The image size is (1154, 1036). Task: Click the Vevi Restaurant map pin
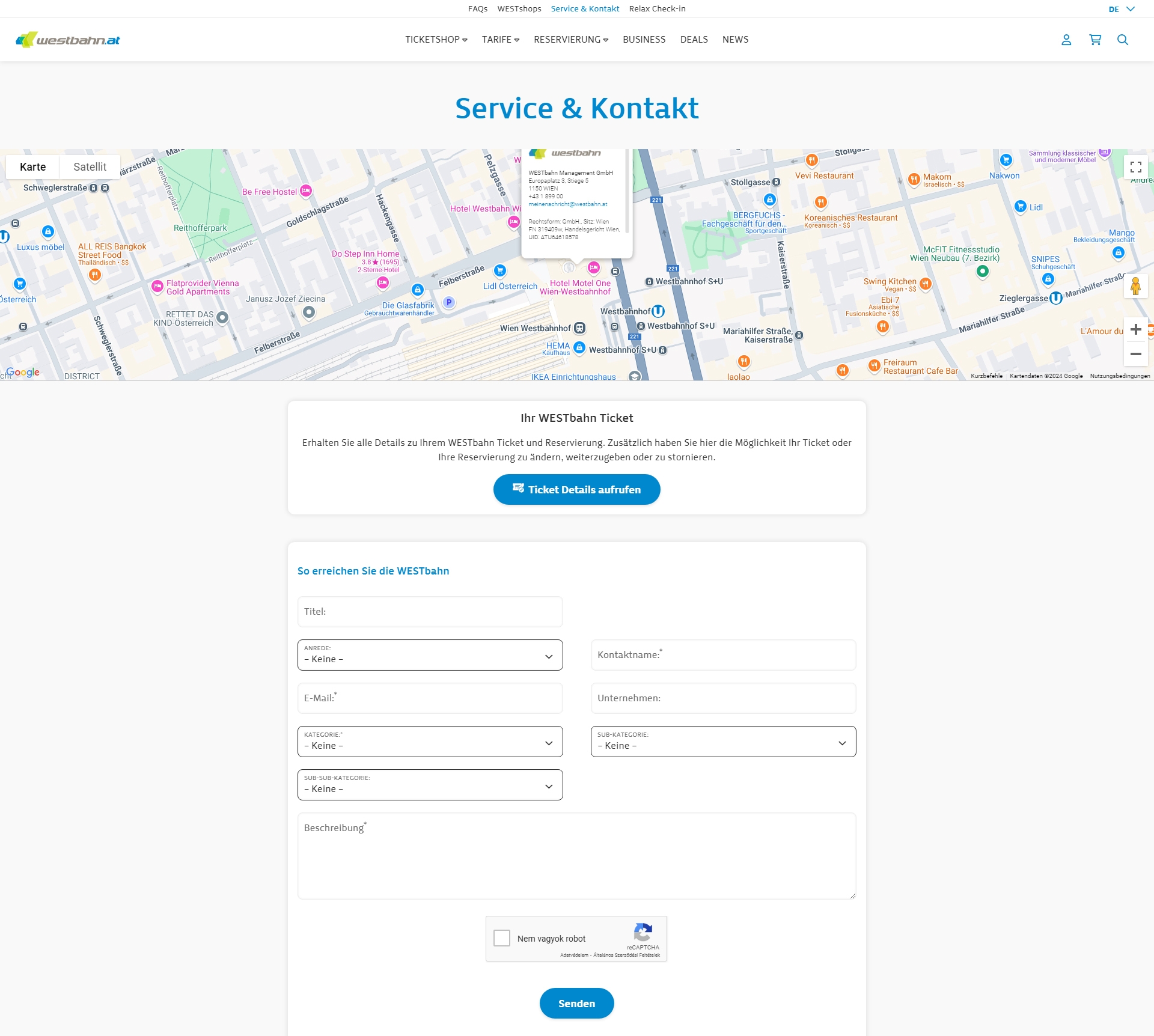click(x=812, y=160)
